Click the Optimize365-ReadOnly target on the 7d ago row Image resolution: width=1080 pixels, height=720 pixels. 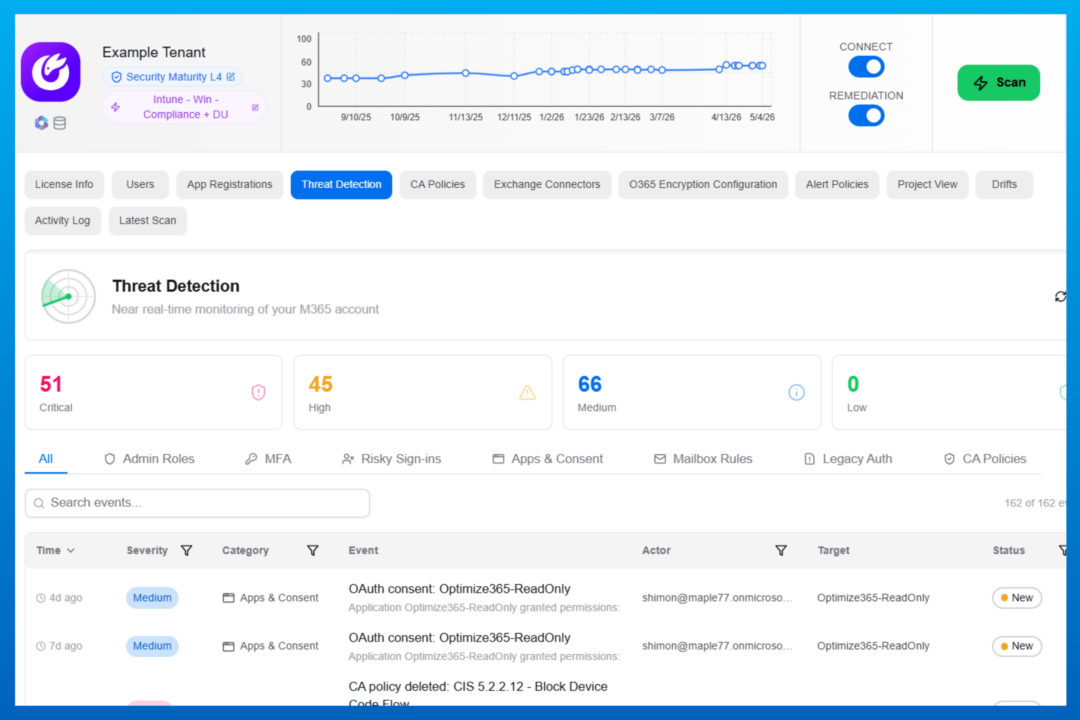[873, 646]
